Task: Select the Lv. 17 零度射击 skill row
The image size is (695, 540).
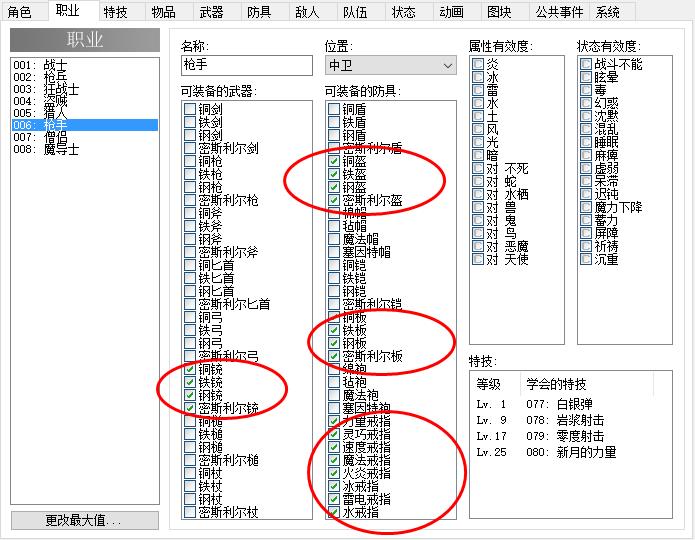Action: coord(571,436)
